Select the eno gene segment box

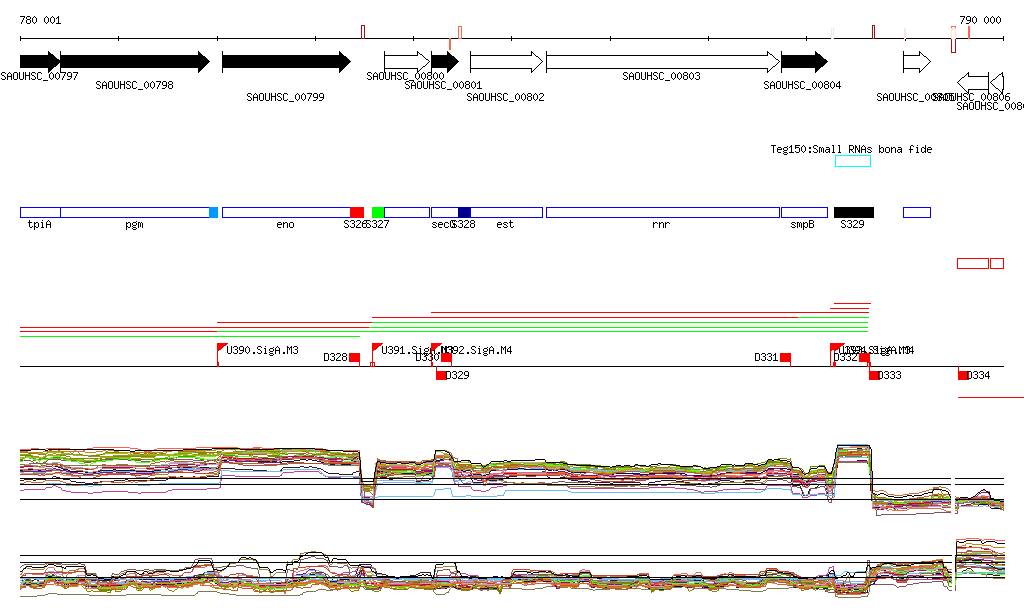pyautogui.click(x=285, y=212)
